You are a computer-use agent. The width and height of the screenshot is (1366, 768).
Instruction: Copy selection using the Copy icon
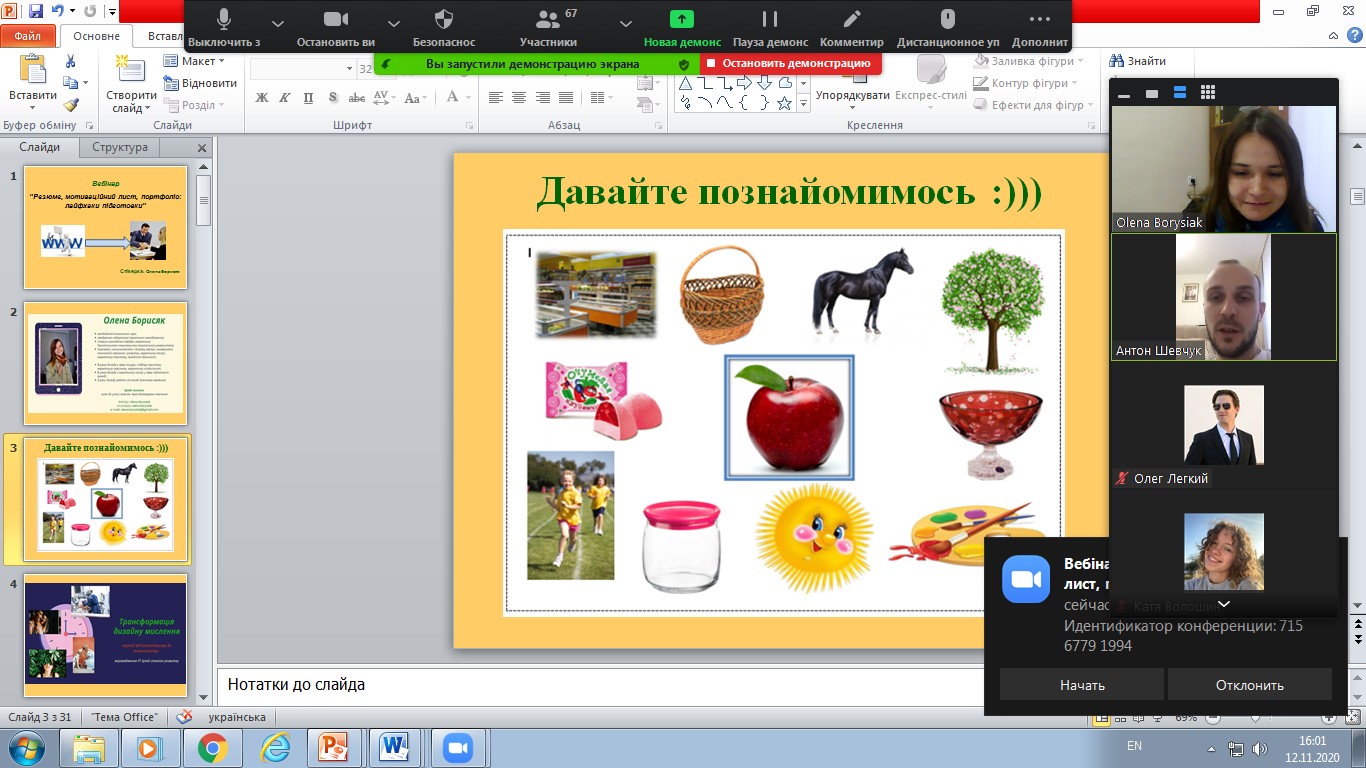click(x=70, y=83)
